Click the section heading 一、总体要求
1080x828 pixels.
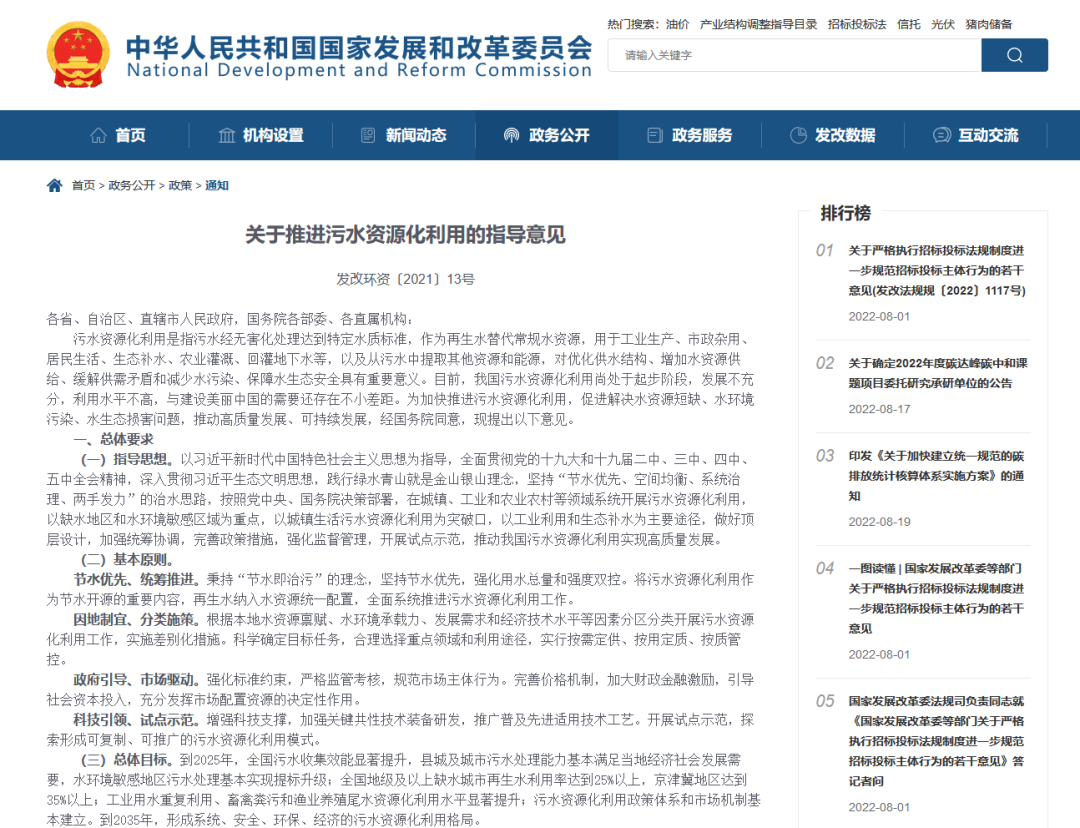point(114,439)
